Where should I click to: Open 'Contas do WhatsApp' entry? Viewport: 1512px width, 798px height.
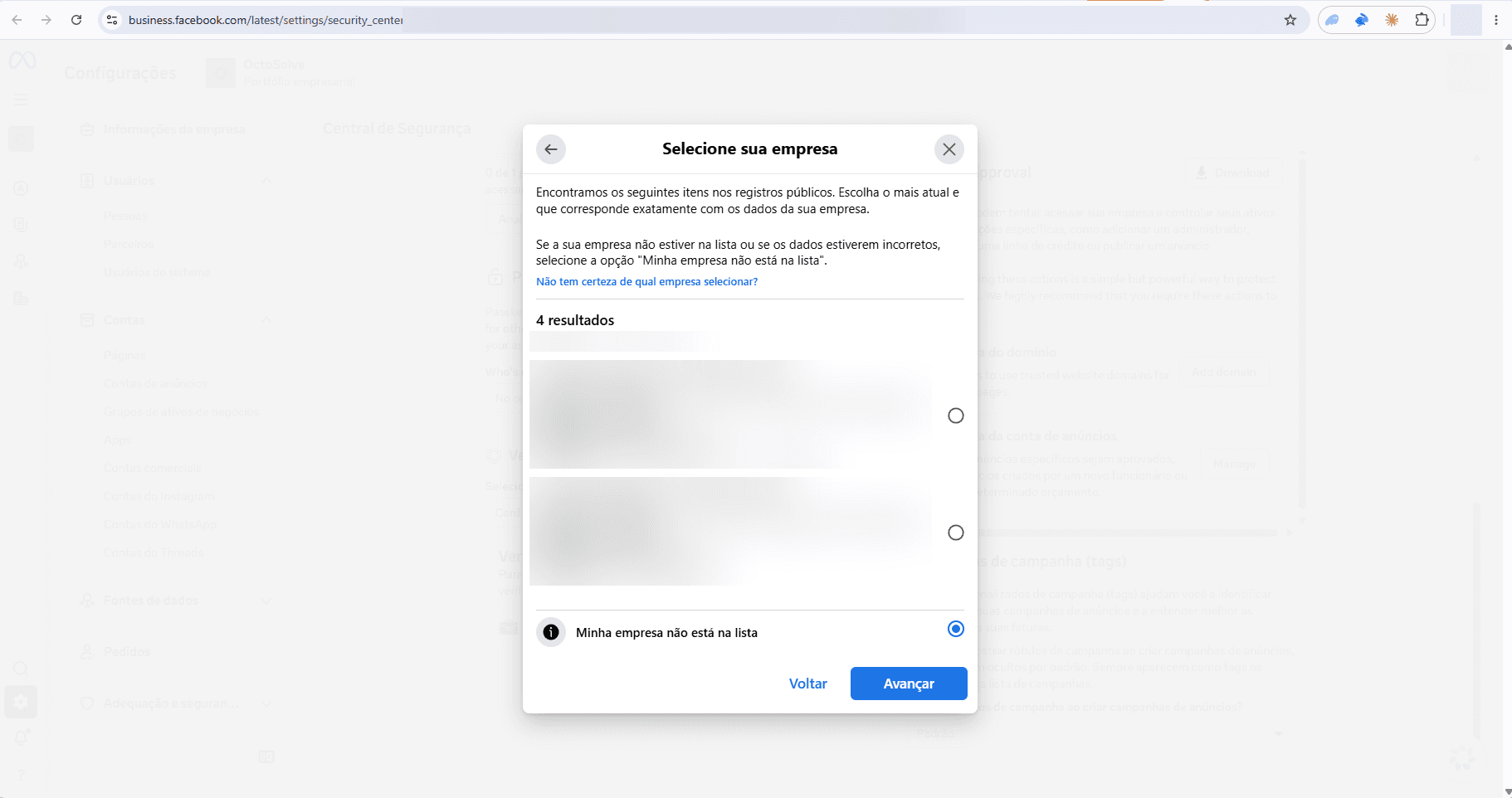tap(160, 524)
